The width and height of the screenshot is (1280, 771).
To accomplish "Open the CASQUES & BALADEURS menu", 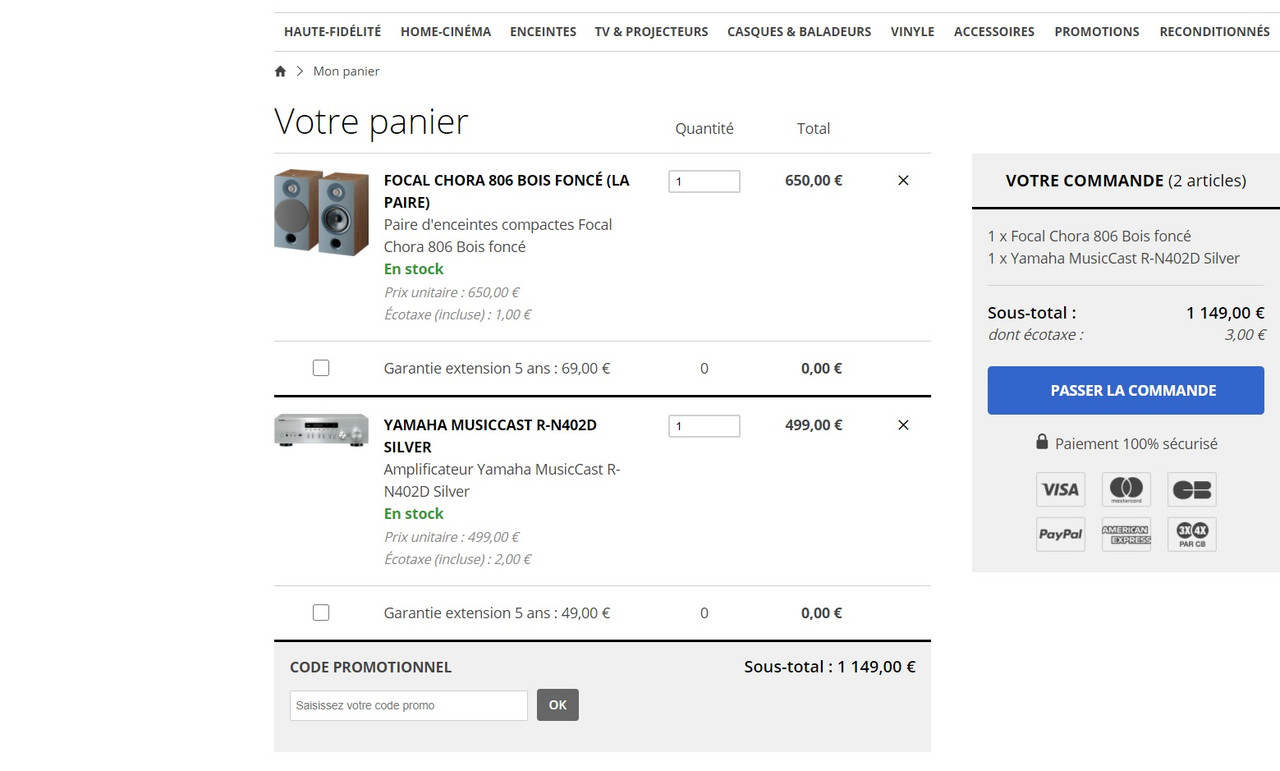I will pos(799,32).
